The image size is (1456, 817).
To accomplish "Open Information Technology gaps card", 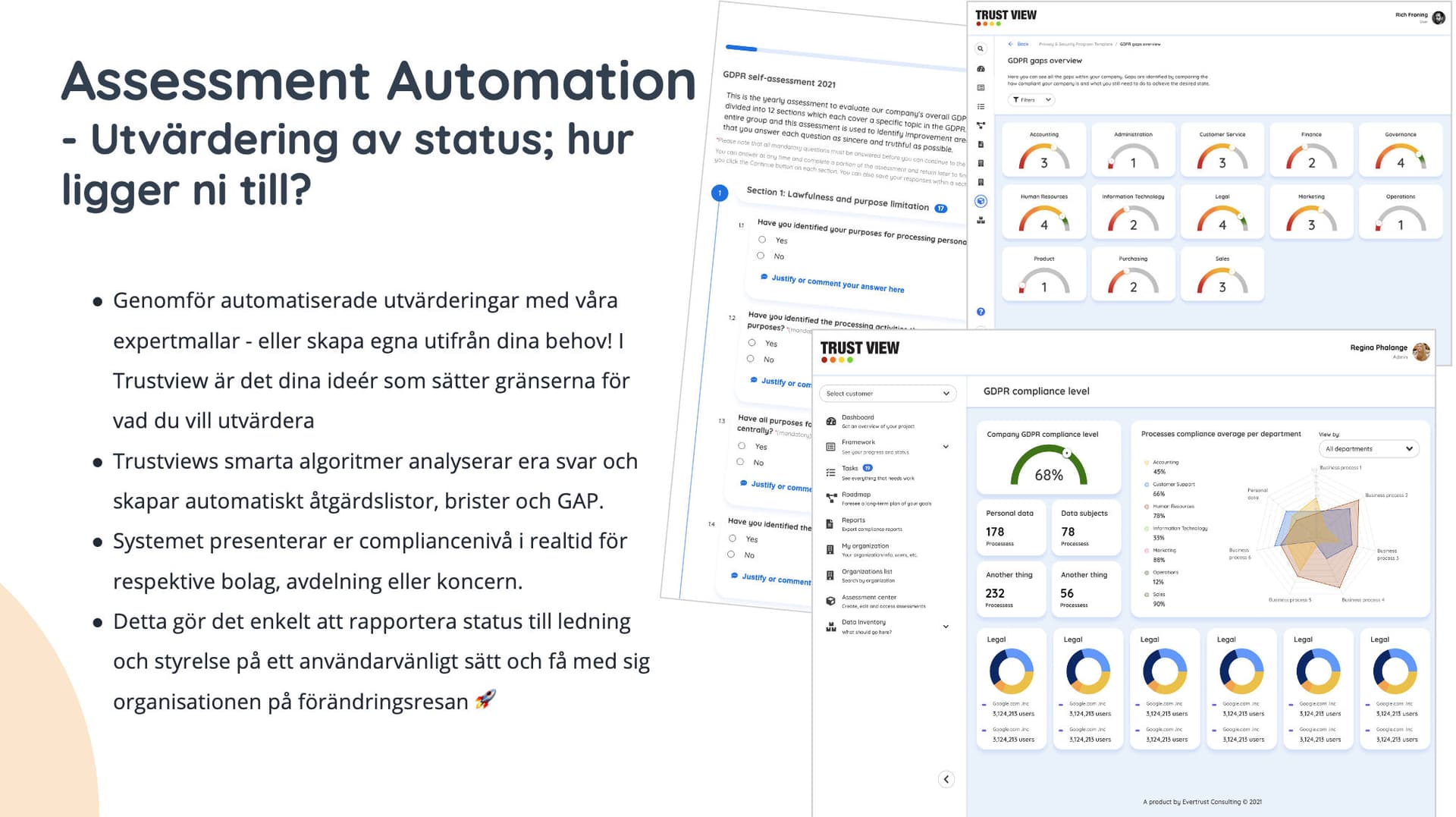I will click(1133, 212).
